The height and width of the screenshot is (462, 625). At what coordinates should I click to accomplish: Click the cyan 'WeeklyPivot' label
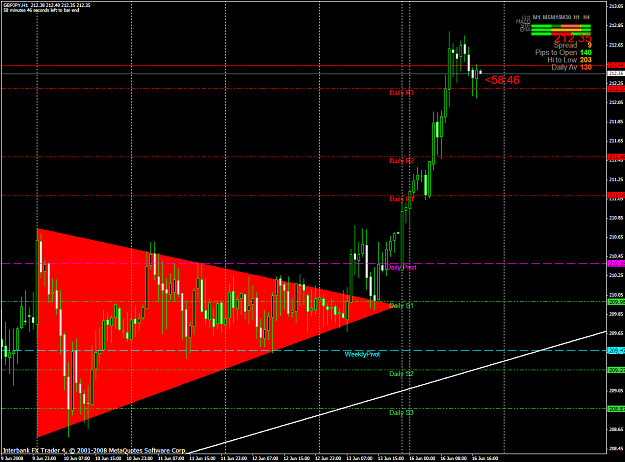click(362, 354)
